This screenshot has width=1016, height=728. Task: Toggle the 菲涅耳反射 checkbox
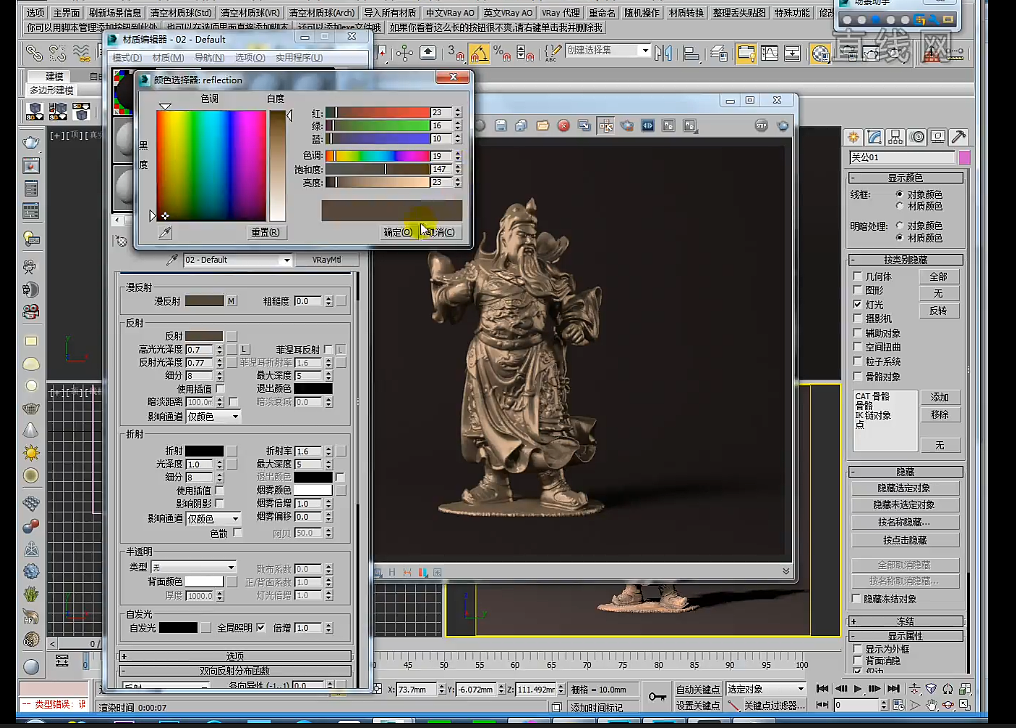pos(328,350)
